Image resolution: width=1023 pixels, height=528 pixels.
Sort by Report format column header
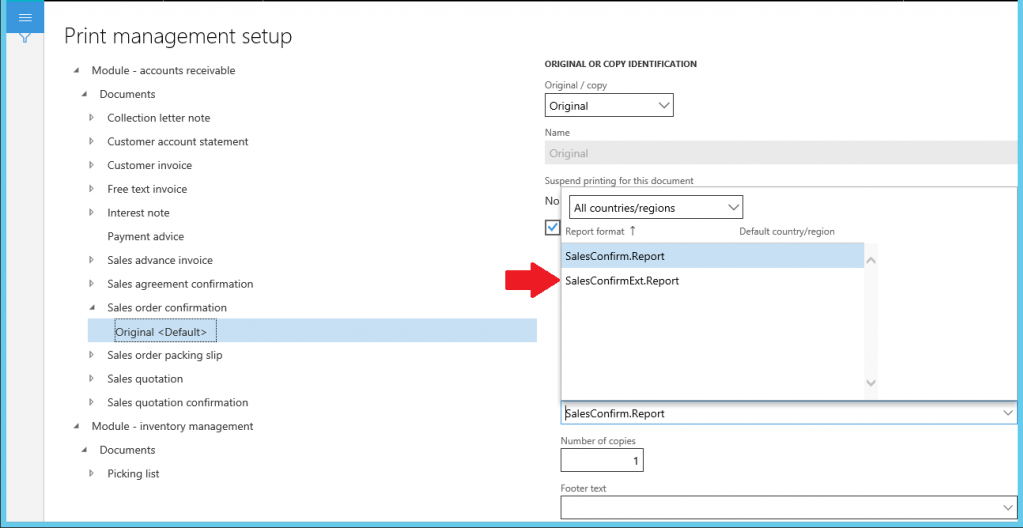point(594,231)
